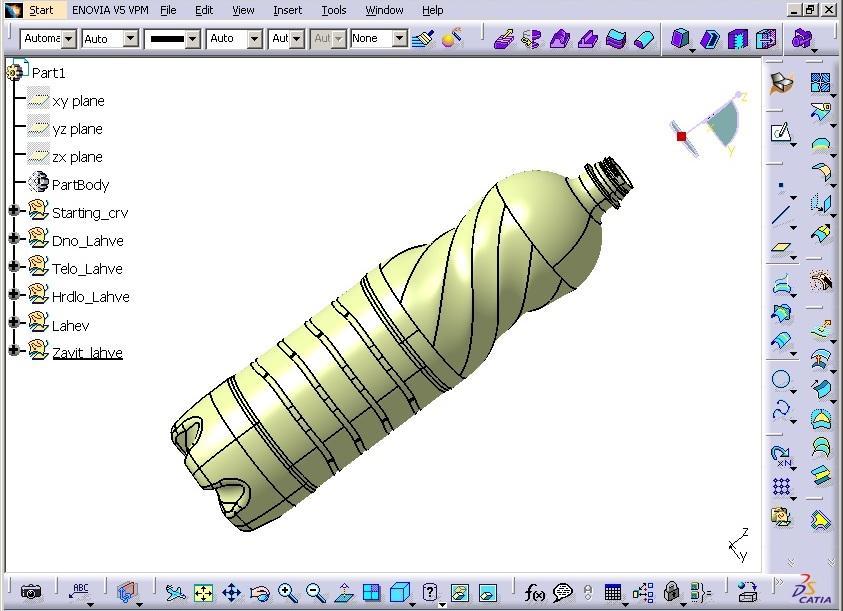The image size is (843, 611).
Task: Click the Fit All In icon
Action: coord(203,593)
